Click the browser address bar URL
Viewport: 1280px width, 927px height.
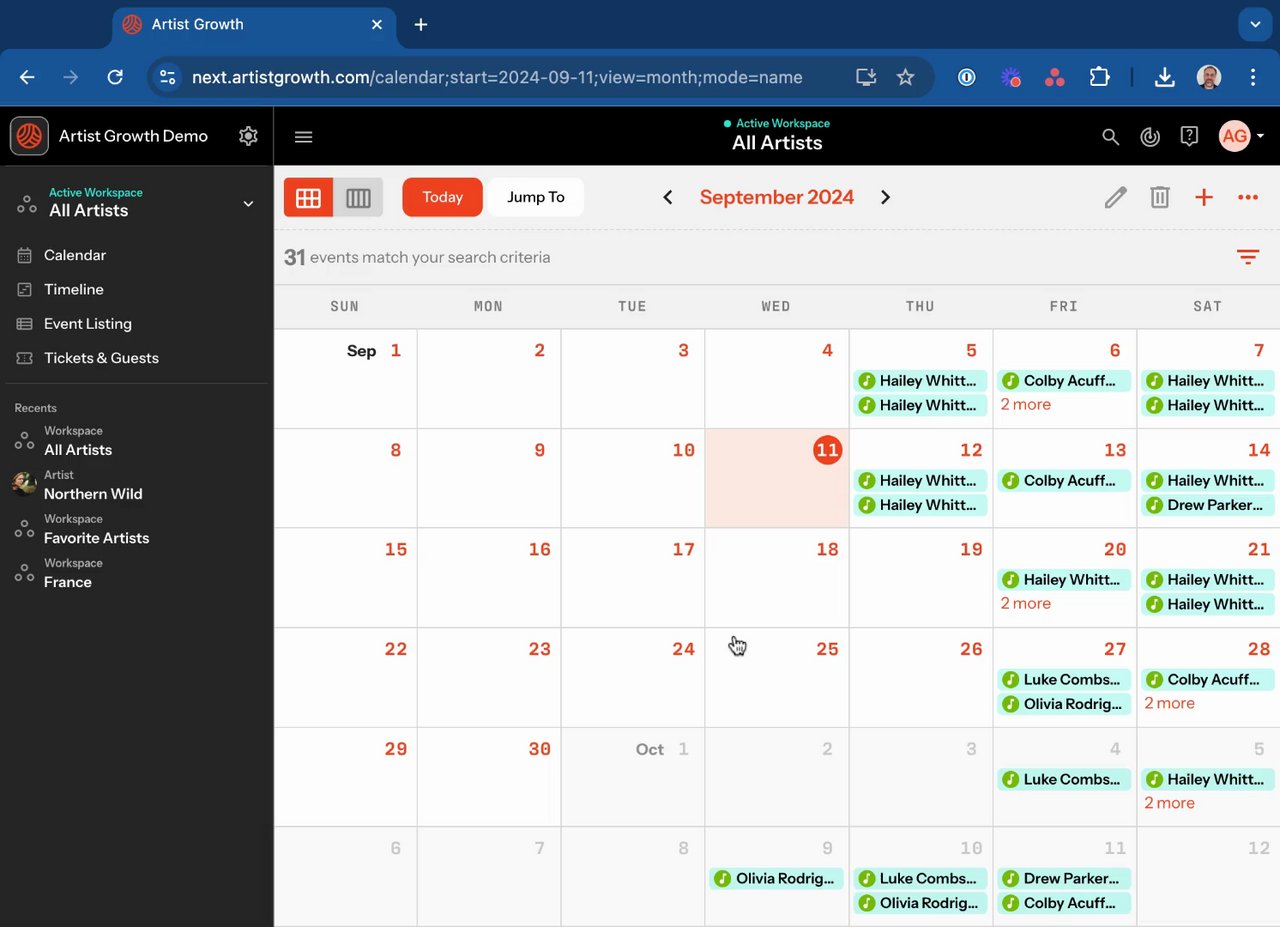click(497, 77)
